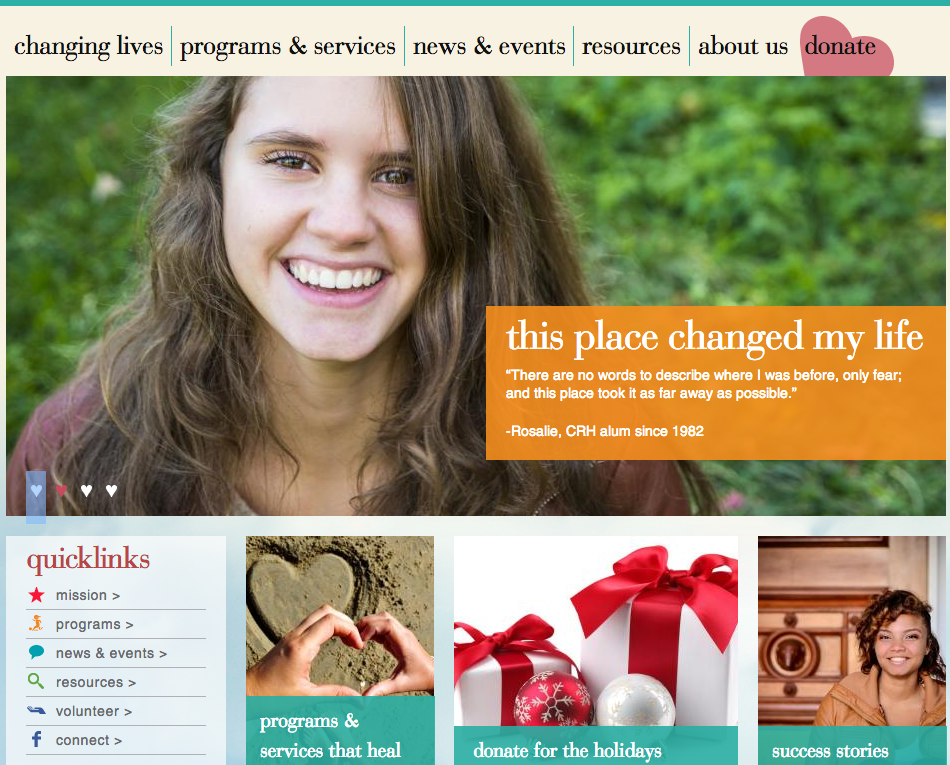Open the news & events menu
Image resolution: width=950 pixels, height=765 pixels.
[489, 46]
